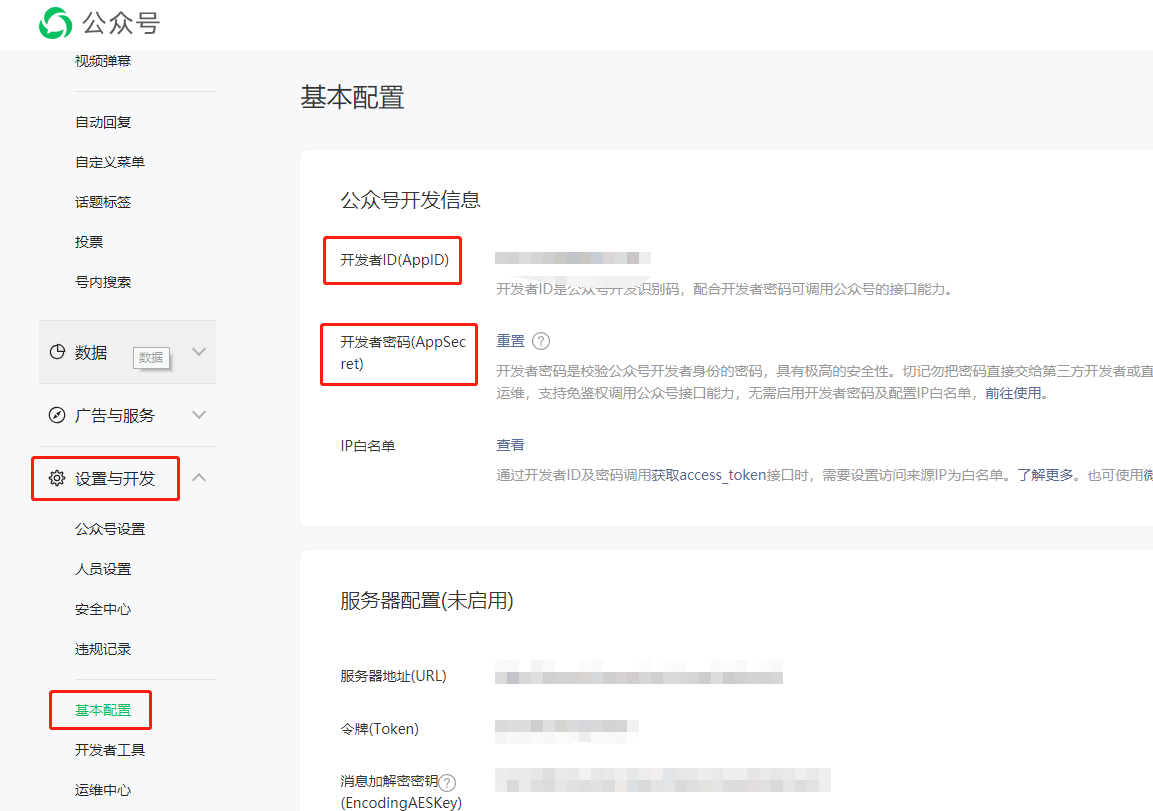Screen dimensions: 1153x811
Task: Click the question mark help icon next to 重置
Action: [x=540, y=341]
